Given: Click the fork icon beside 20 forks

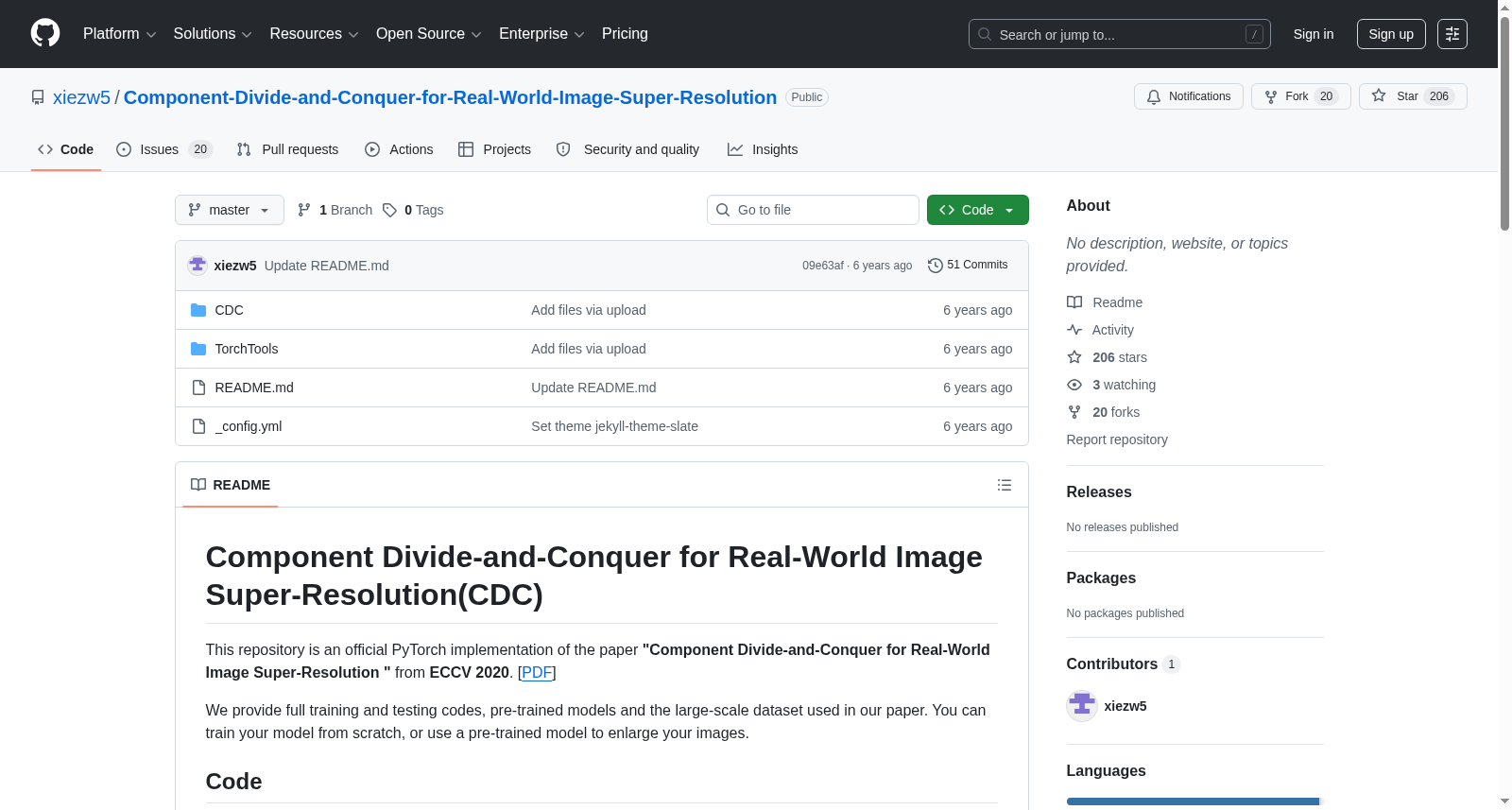Looking at the screenshot, I should [1074, 412].
